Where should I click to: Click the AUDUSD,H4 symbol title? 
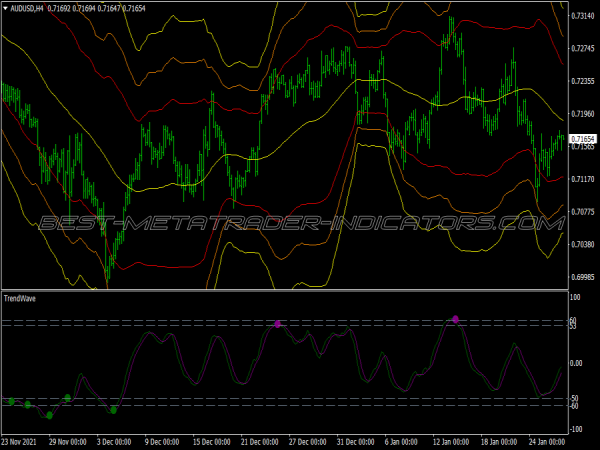pos(26,8)
